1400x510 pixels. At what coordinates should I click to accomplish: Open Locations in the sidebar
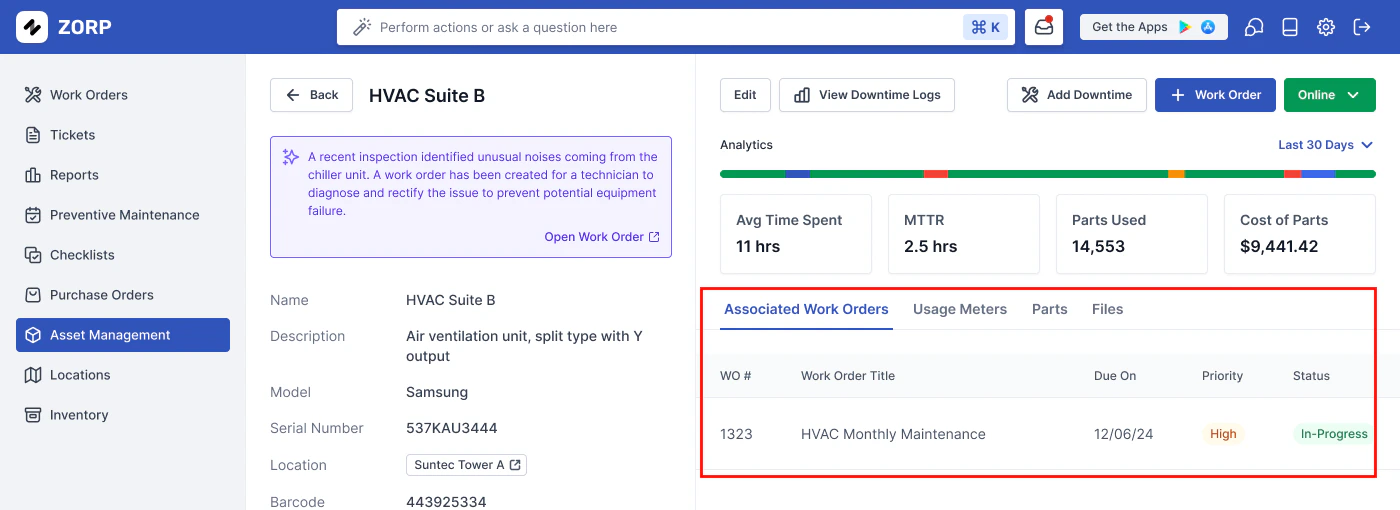(x=123, y=375)
